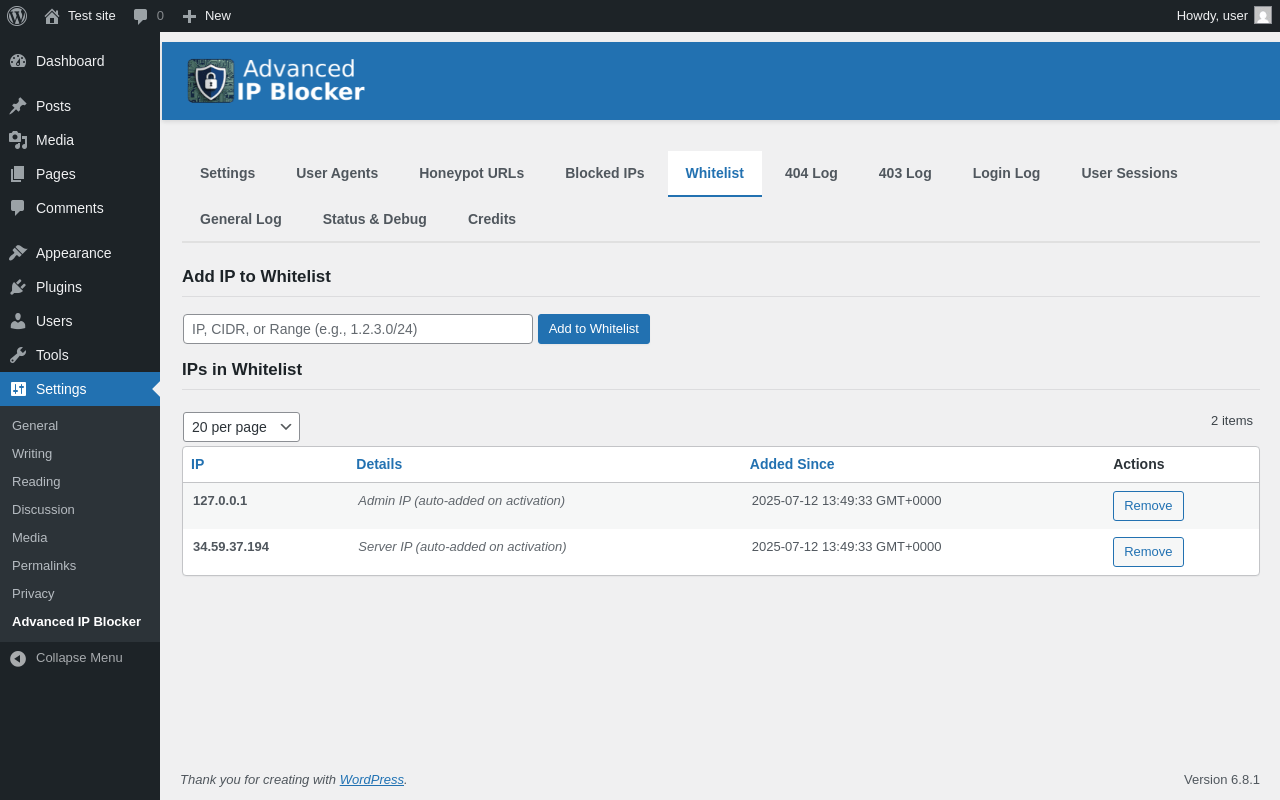Open the comments bubble icon in admin bar
Screen dimensions: 1280x800
(141, 16)
